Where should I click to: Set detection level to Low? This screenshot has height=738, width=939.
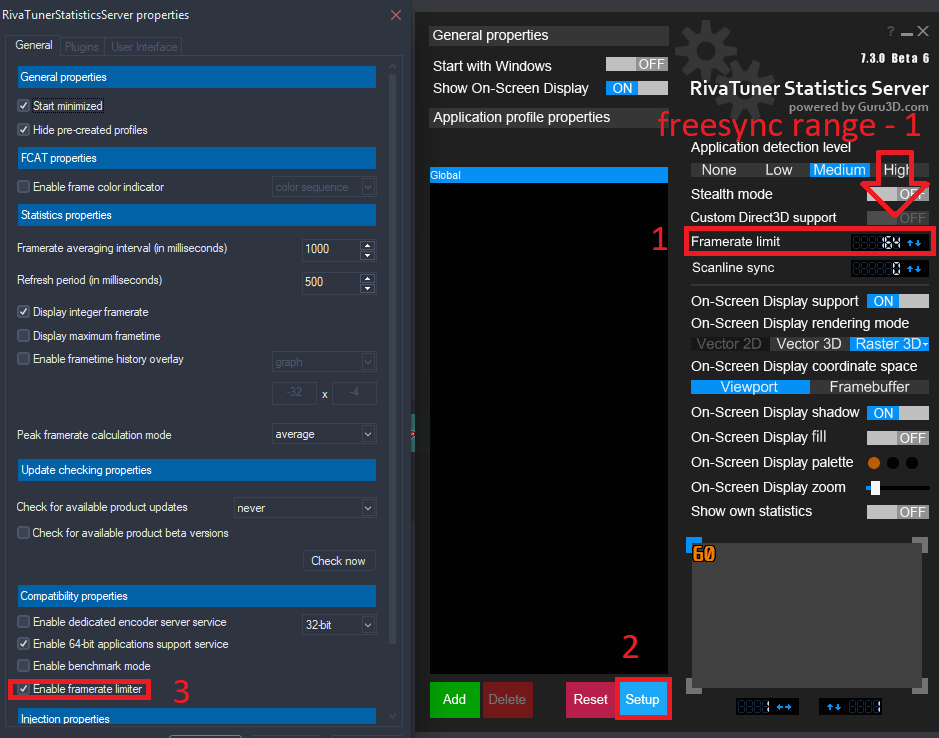pyautogui.click(x=779, y=170)
